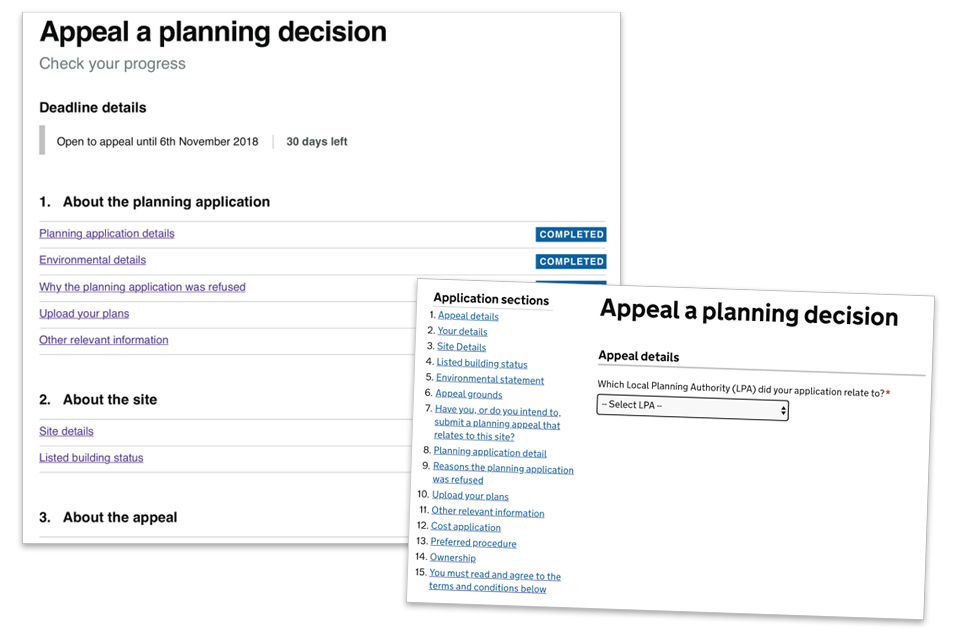Viewport: 960px width, 640px height.
Task: Click Site details under About the site
Action: [x=66, y=431]
